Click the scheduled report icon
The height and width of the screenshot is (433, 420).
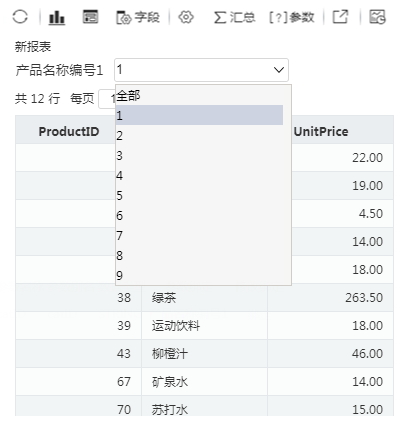377,17
